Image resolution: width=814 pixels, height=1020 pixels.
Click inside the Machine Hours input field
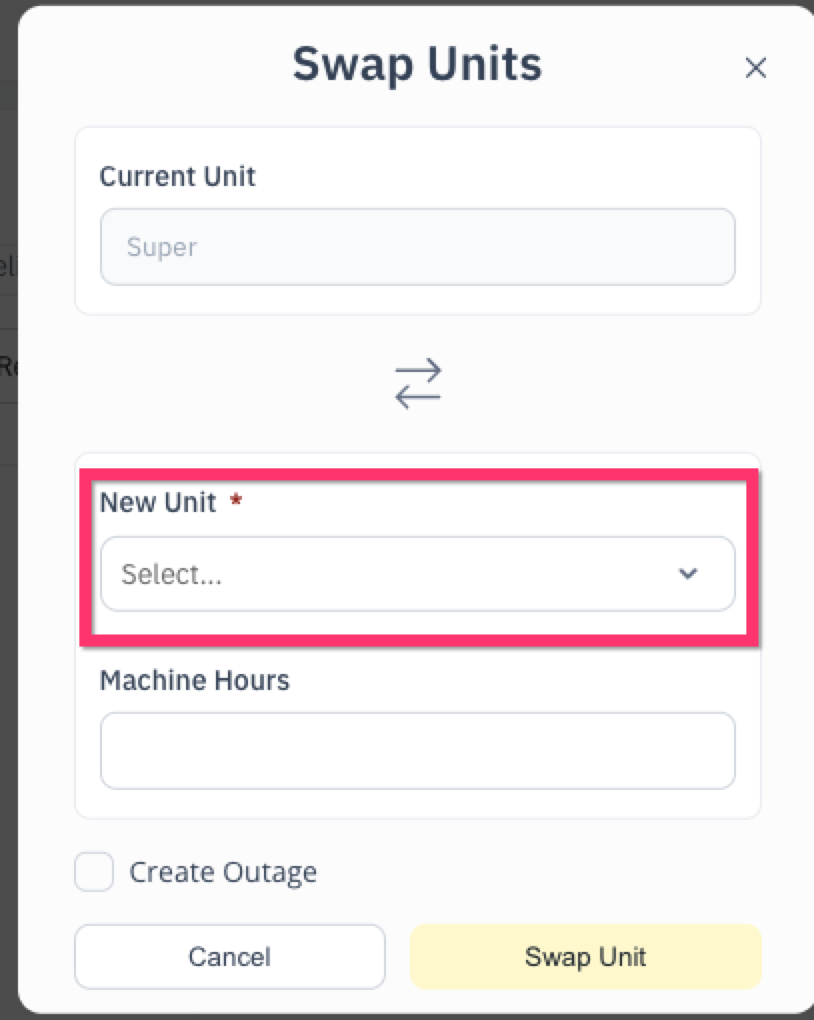pyautogui.click(x=417, y=750)
